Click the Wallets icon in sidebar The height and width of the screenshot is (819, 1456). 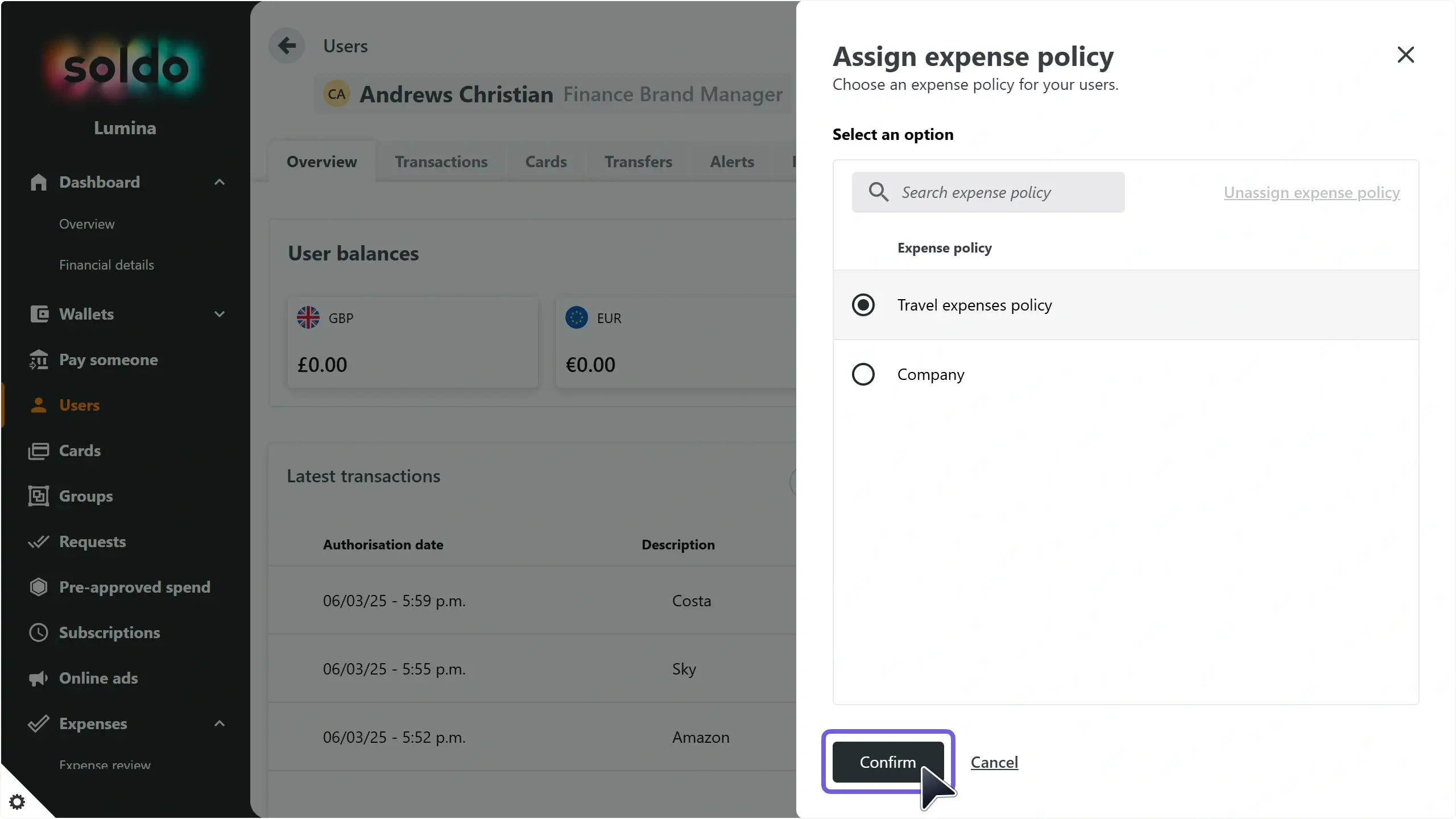pos(39,314)
